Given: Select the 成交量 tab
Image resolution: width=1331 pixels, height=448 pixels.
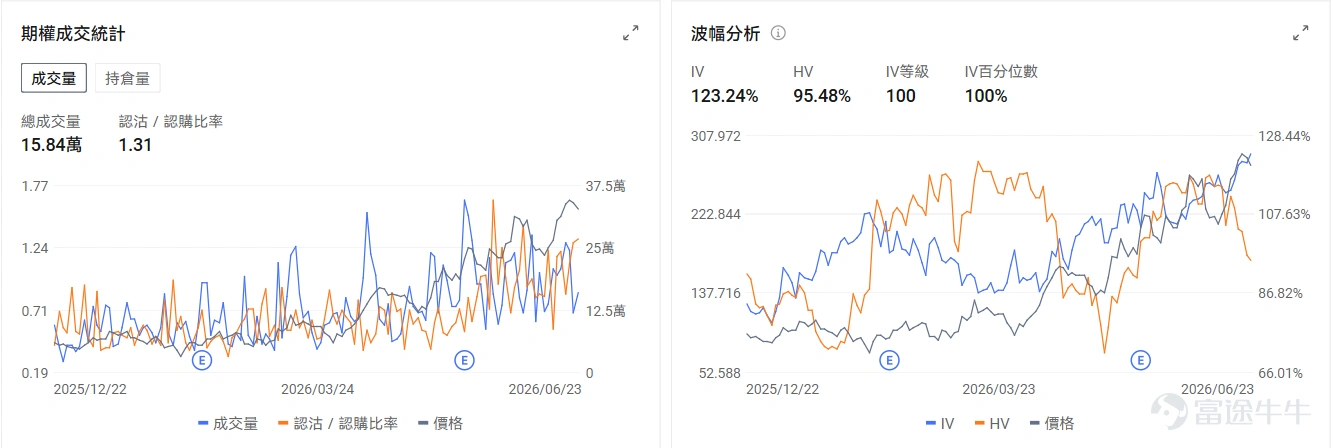Looking at the screenshot, I should (x=54, y=78).
